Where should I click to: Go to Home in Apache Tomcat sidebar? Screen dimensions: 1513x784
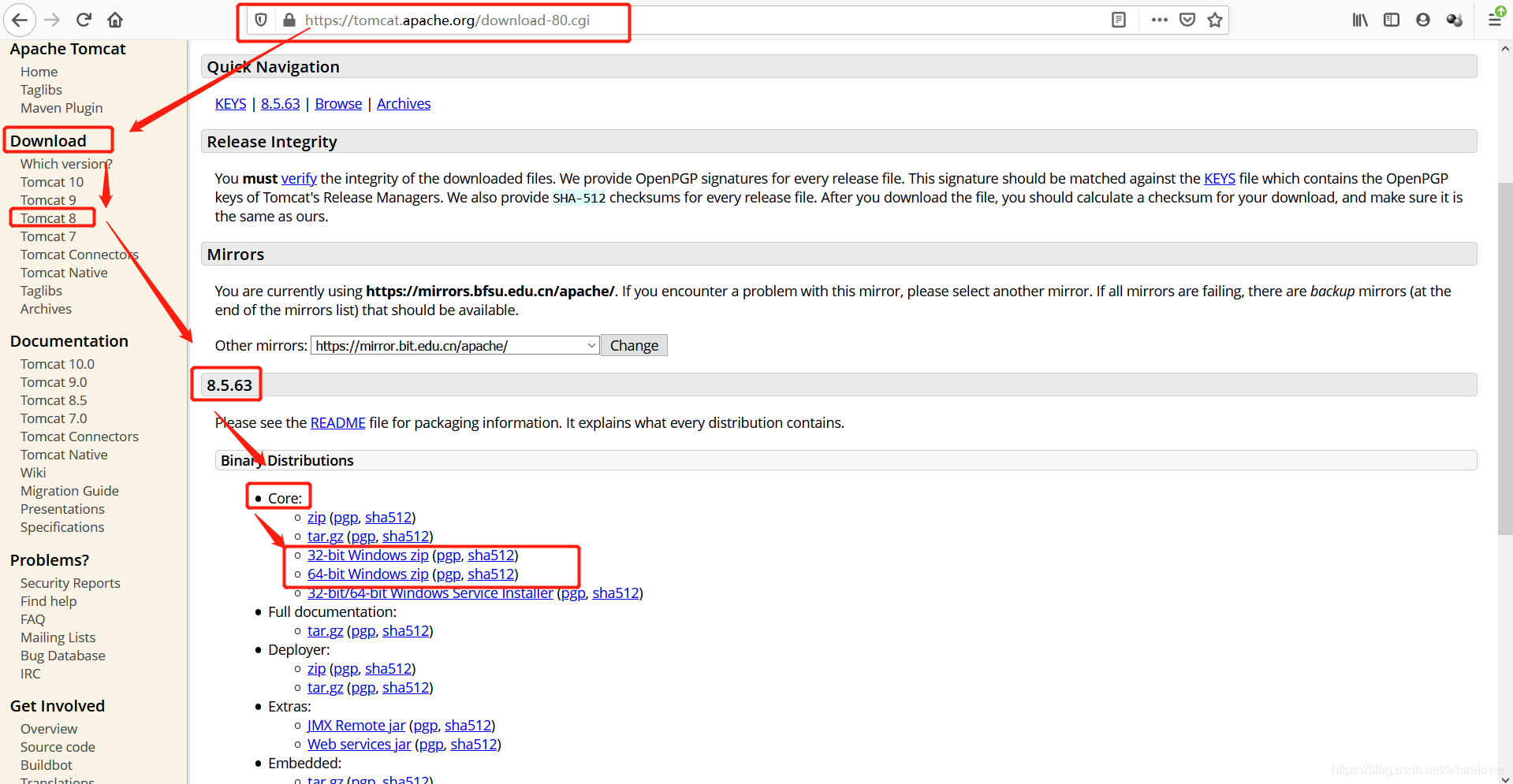(39, 72)
